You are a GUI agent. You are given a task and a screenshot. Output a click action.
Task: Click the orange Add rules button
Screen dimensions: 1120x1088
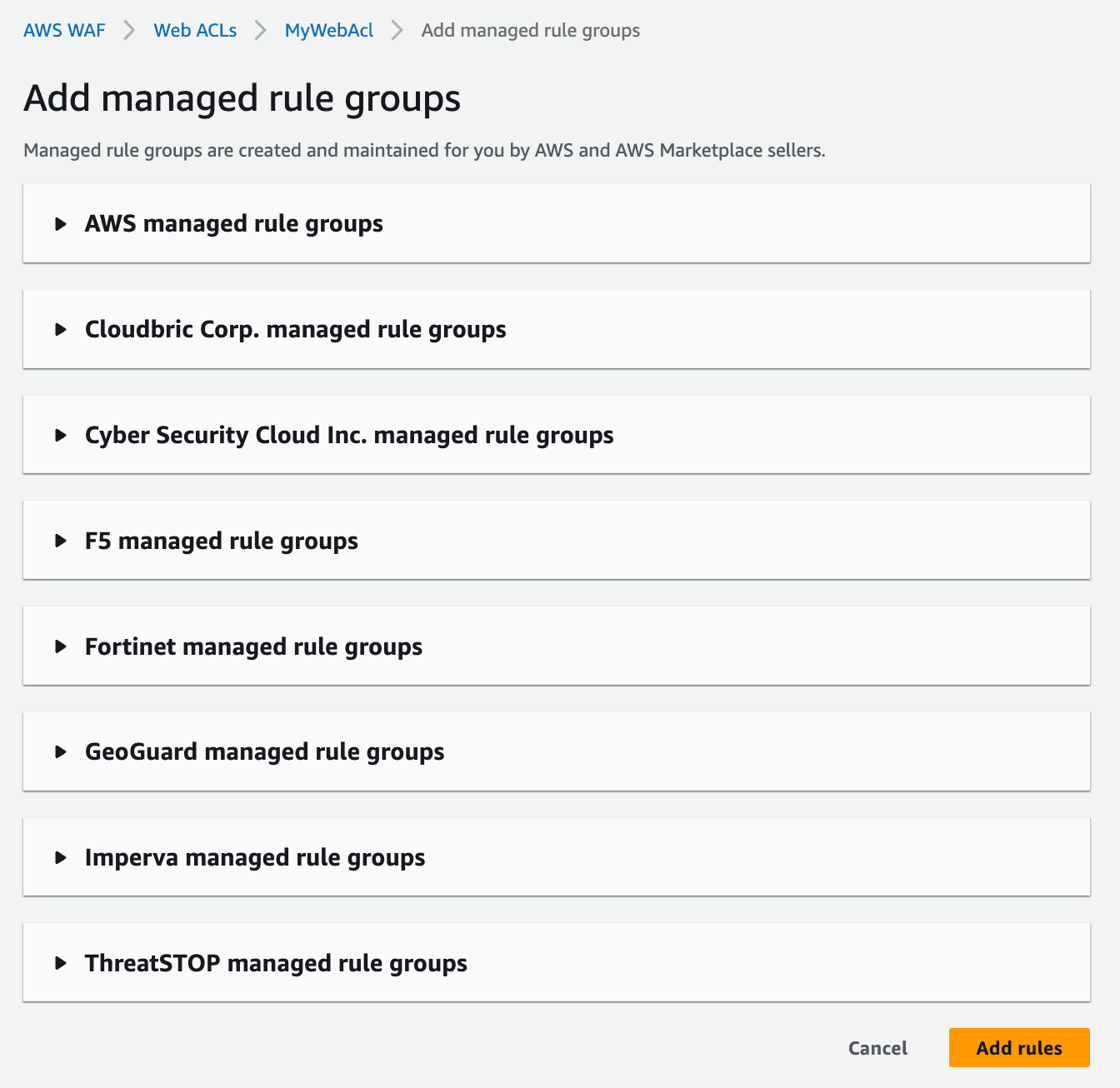[1018, 1048]
